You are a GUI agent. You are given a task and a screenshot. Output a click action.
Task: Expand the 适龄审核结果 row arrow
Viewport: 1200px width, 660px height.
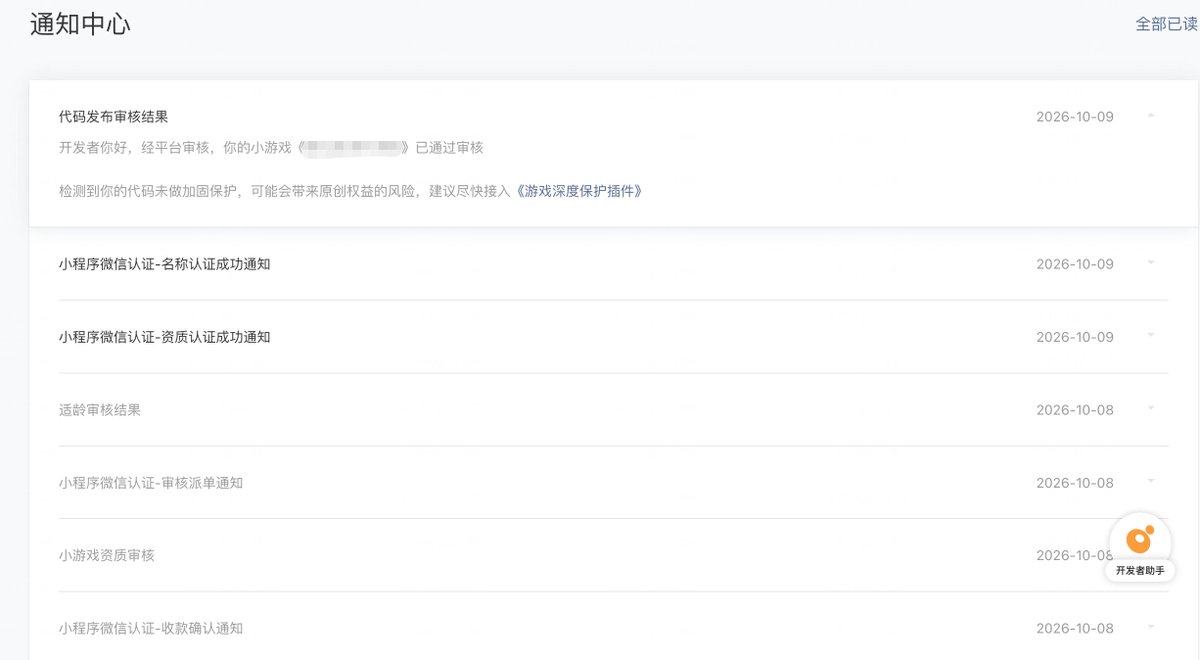point(1151,408)
